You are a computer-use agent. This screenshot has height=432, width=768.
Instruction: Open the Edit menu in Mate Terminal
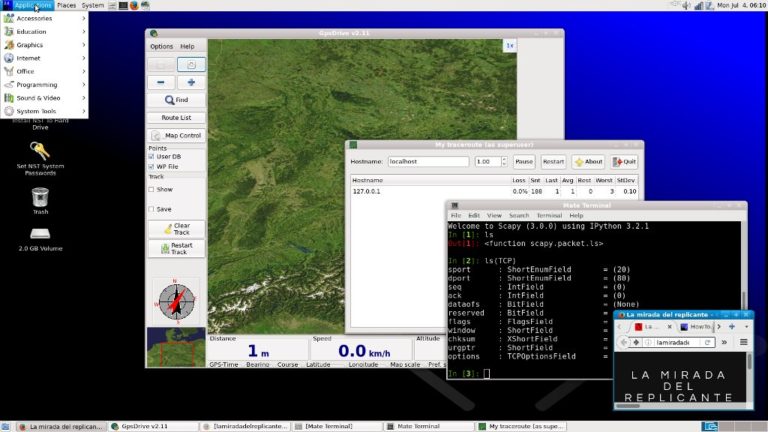click(x=474, y=216)
